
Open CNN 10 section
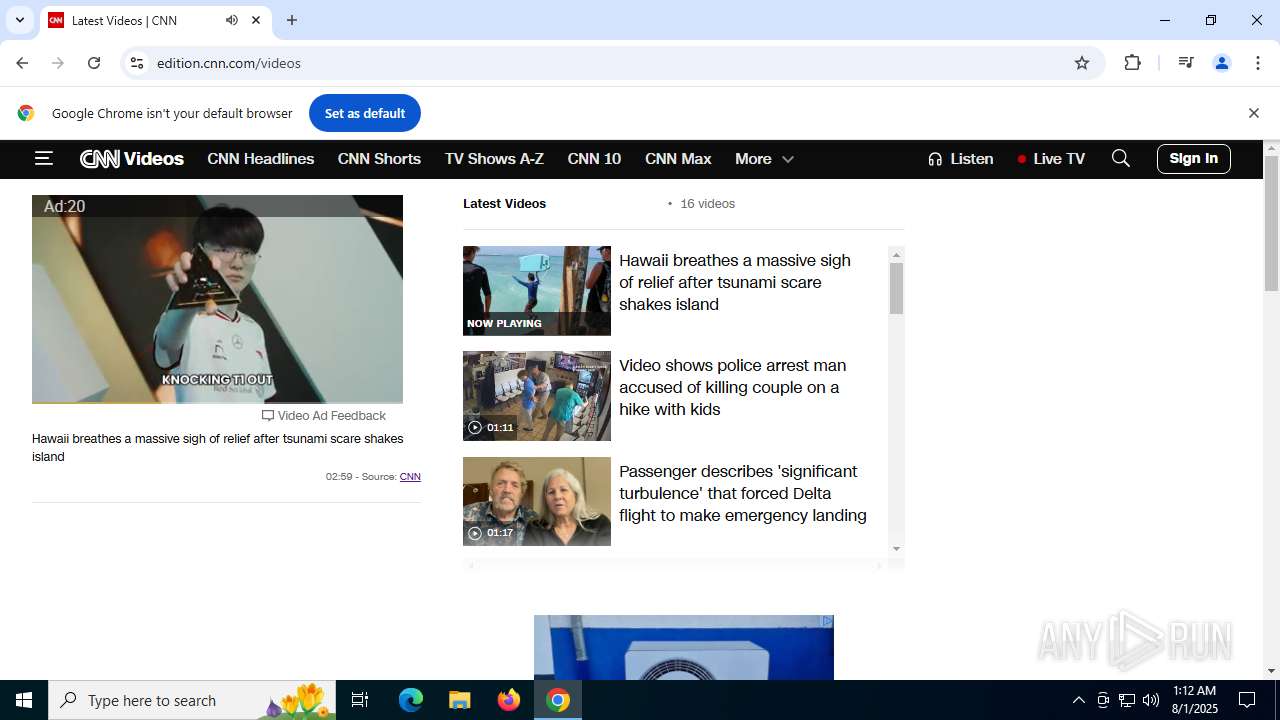click(594, 159)
